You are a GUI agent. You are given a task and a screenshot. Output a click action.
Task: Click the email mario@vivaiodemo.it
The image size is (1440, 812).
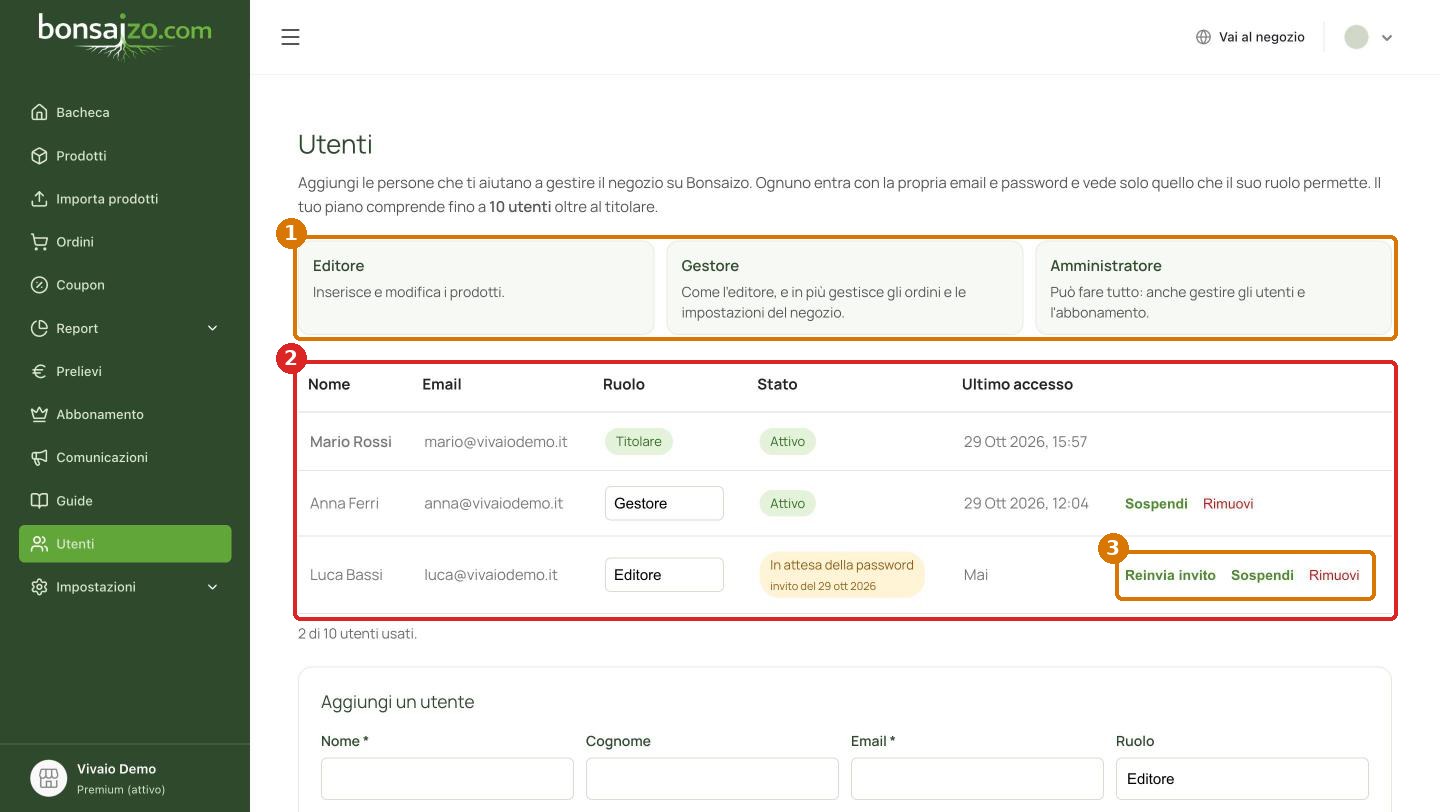pyautogui.click(x=496, y=442)
